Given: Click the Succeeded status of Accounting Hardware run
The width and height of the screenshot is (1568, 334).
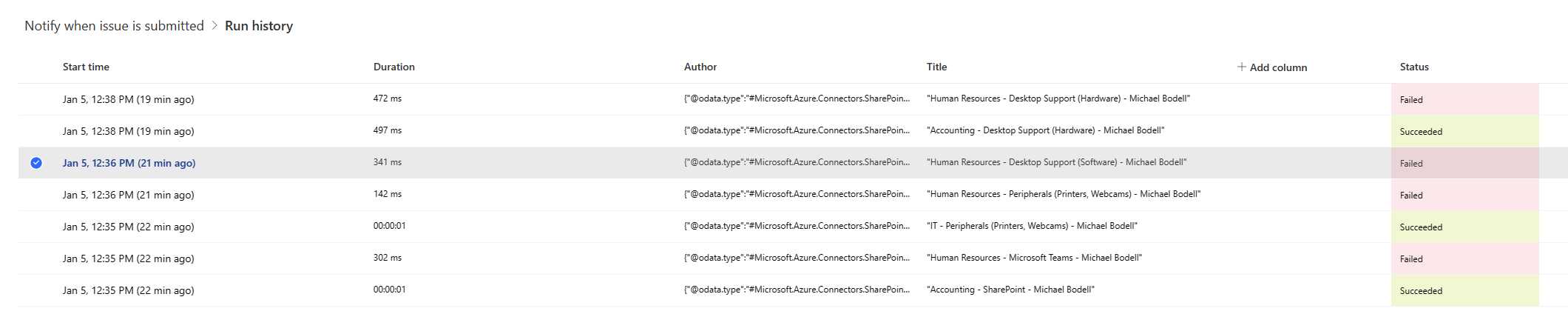Looking at the screenshot, I should pyautogui.click(x=1421, y=131).
